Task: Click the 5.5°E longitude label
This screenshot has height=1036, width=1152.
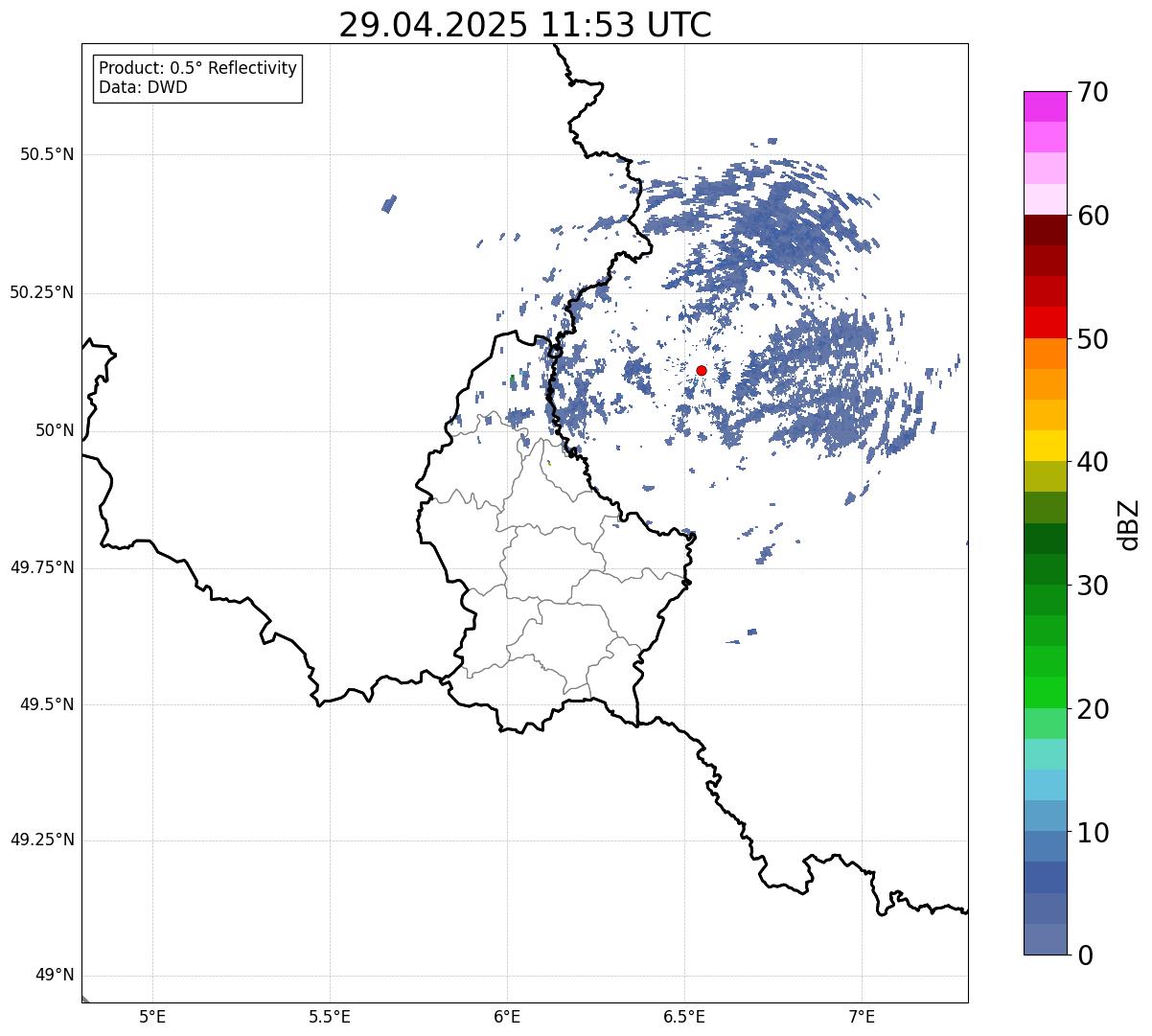Action: tap(330, 1016)
